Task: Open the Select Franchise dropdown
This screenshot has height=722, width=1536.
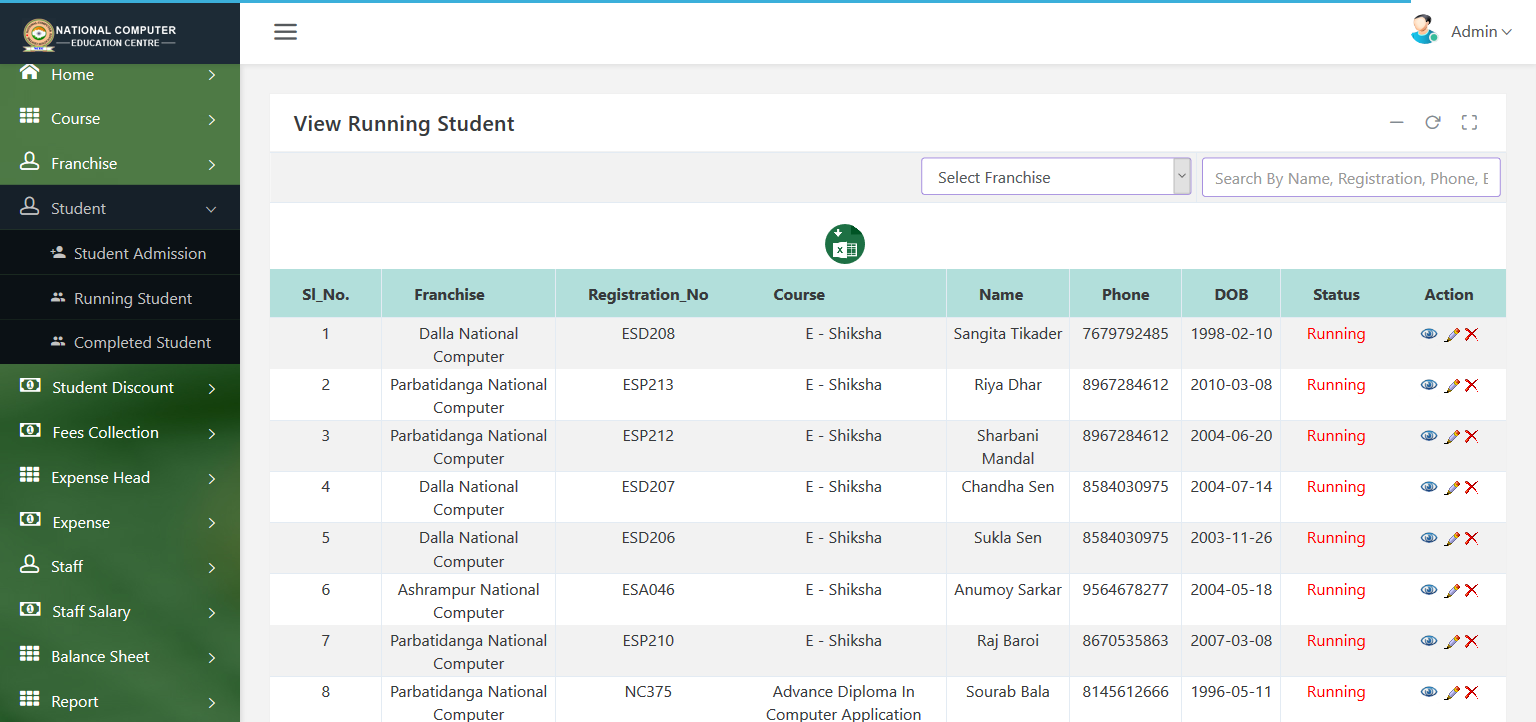Action: 1056,177
